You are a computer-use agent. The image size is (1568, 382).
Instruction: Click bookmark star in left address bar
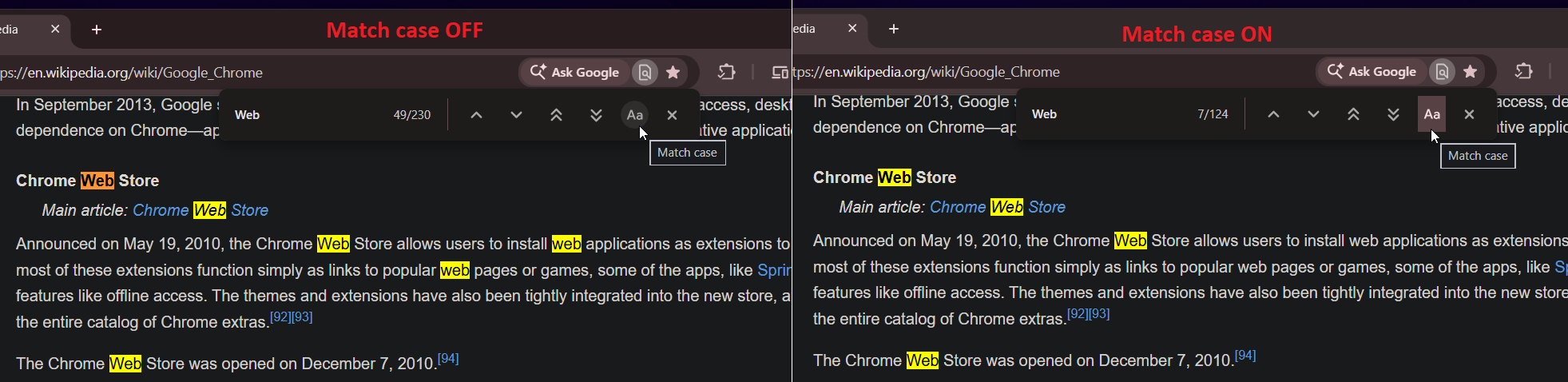(673, 72)
